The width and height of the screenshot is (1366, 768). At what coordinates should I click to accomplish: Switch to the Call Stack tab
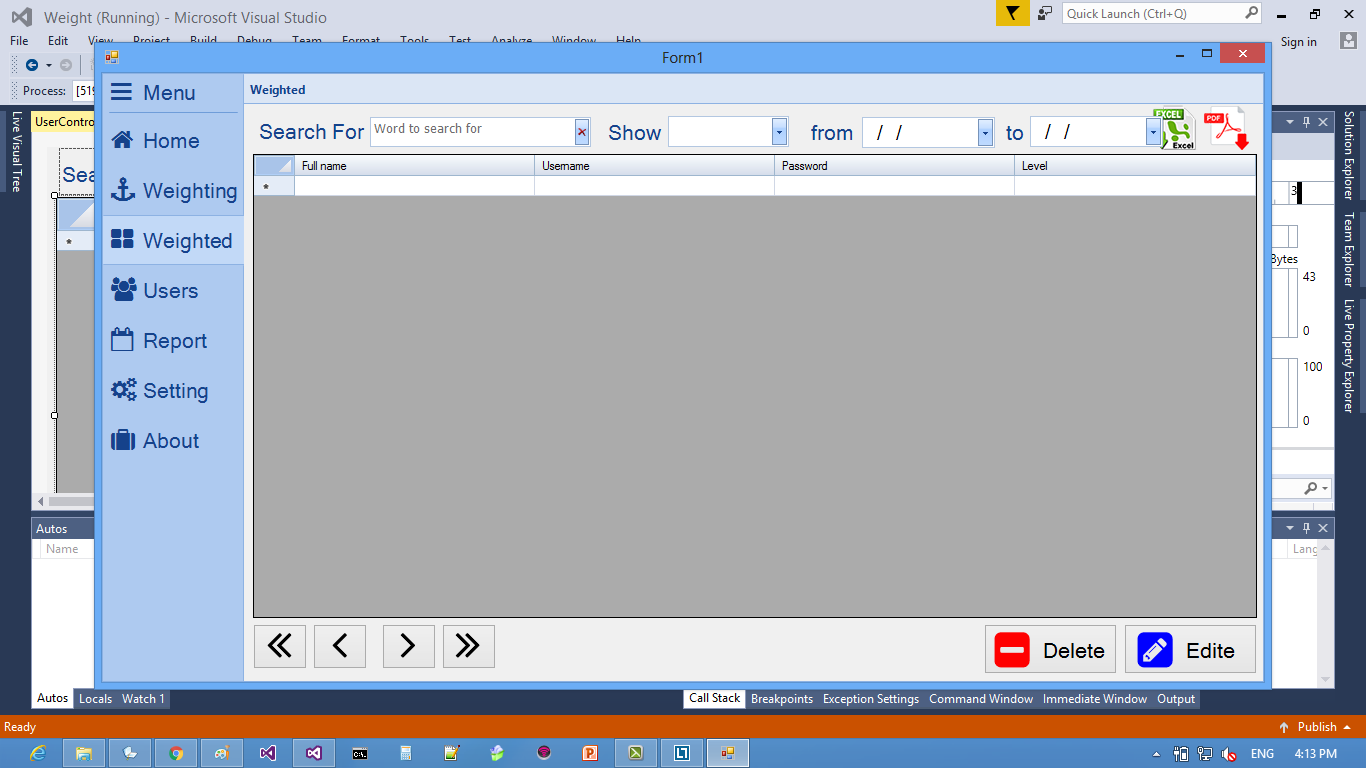tap(714, 699)
